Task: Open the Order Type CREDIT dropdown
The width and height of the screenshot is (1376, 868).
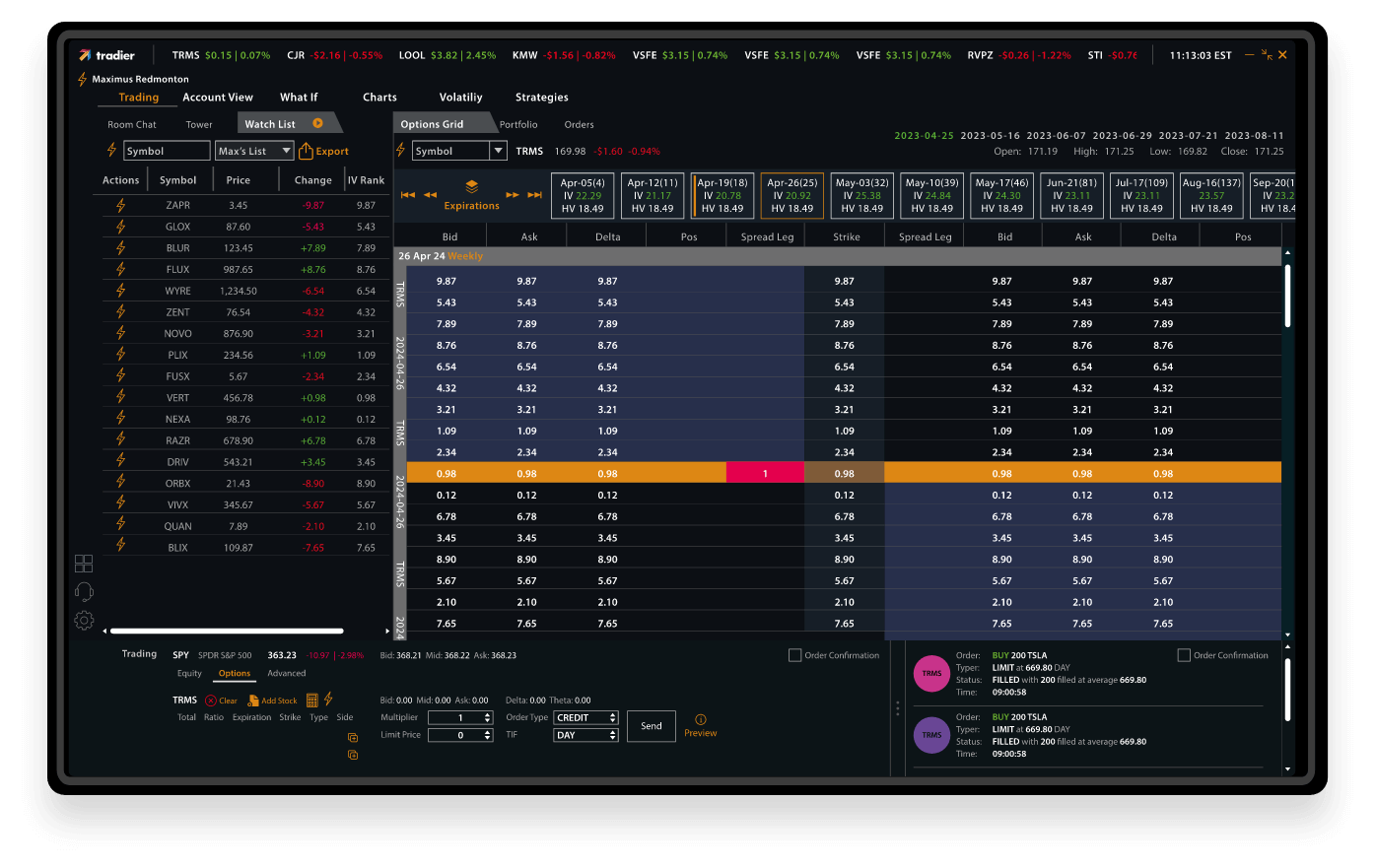Action: coord(585,717)
